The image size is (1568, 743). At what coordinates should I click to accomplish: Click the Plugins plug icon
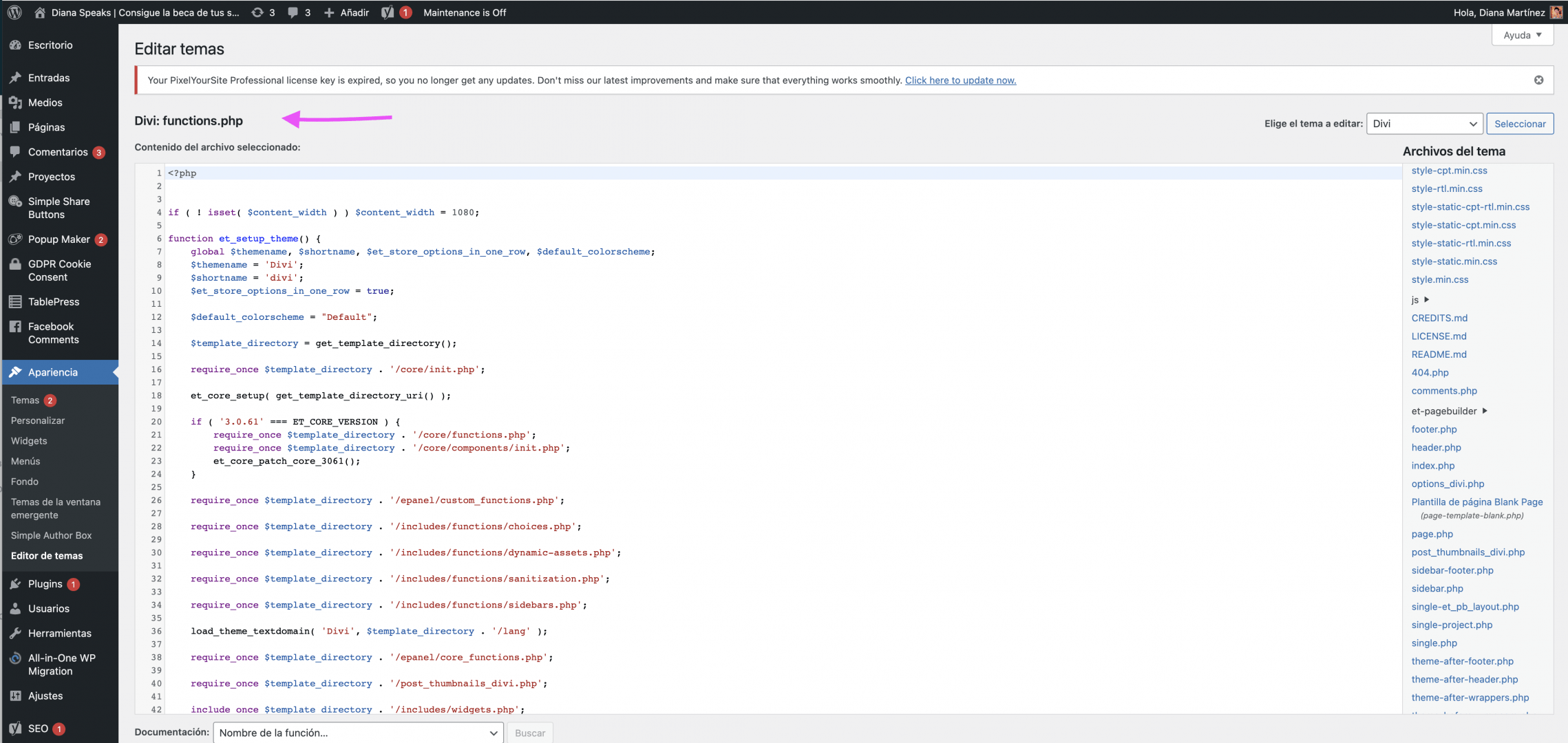[x=15, y=584]
